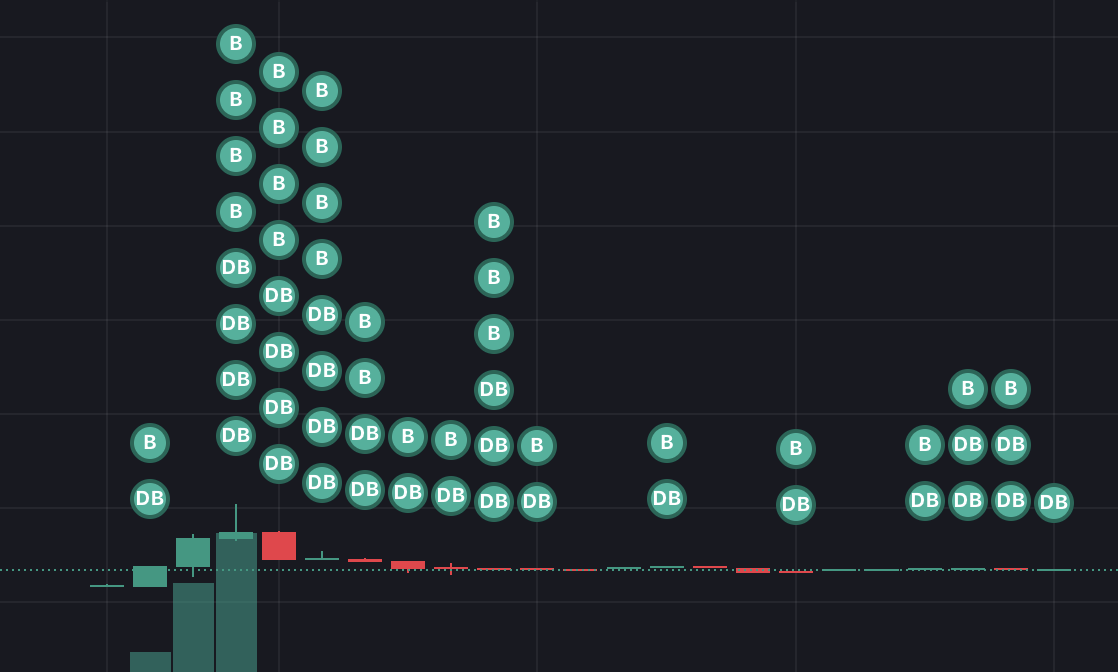Select the leftmost DB in the right cluster's bottom row
This screenshot has width=1118, height=672.
pyautogui.click(x=925, y=500)
